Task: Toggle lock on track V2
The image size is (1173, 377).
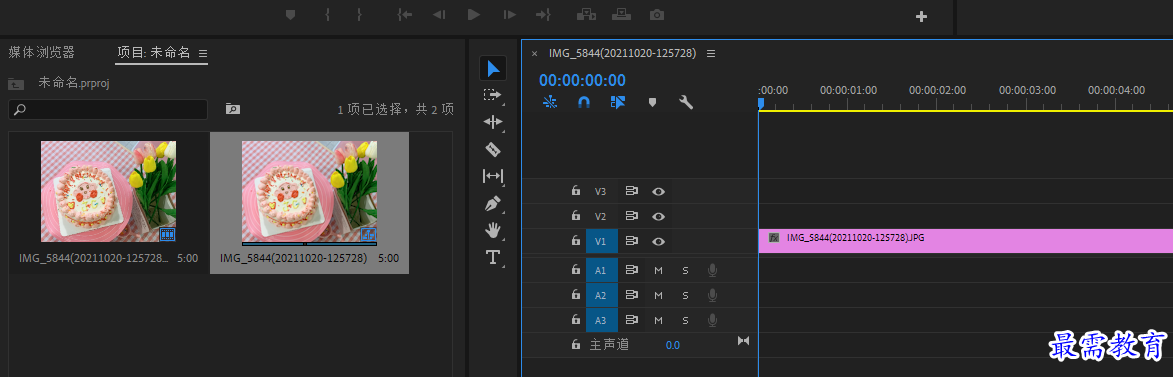Action: point(575,216)
